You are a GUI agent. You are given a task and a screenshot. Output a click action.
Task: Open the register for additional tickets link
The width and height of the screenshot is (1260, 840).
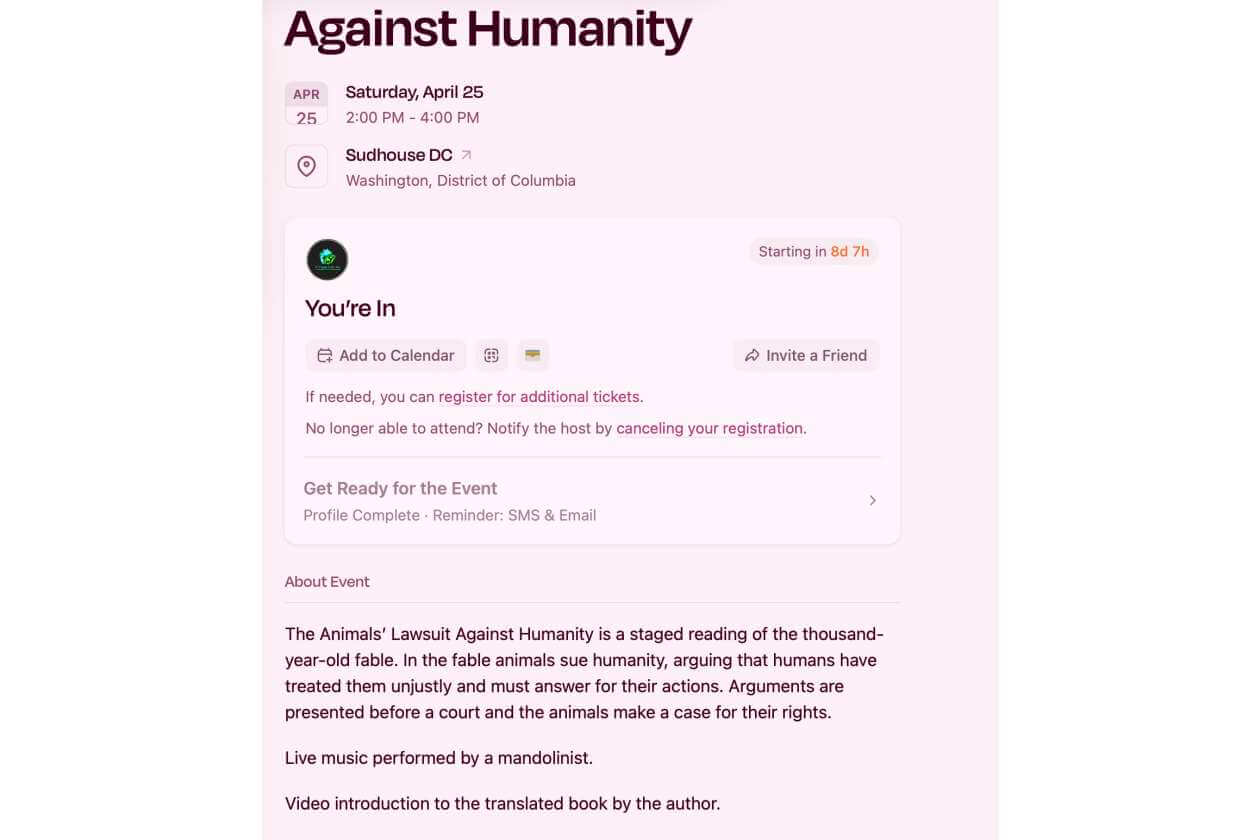[540, 397]
